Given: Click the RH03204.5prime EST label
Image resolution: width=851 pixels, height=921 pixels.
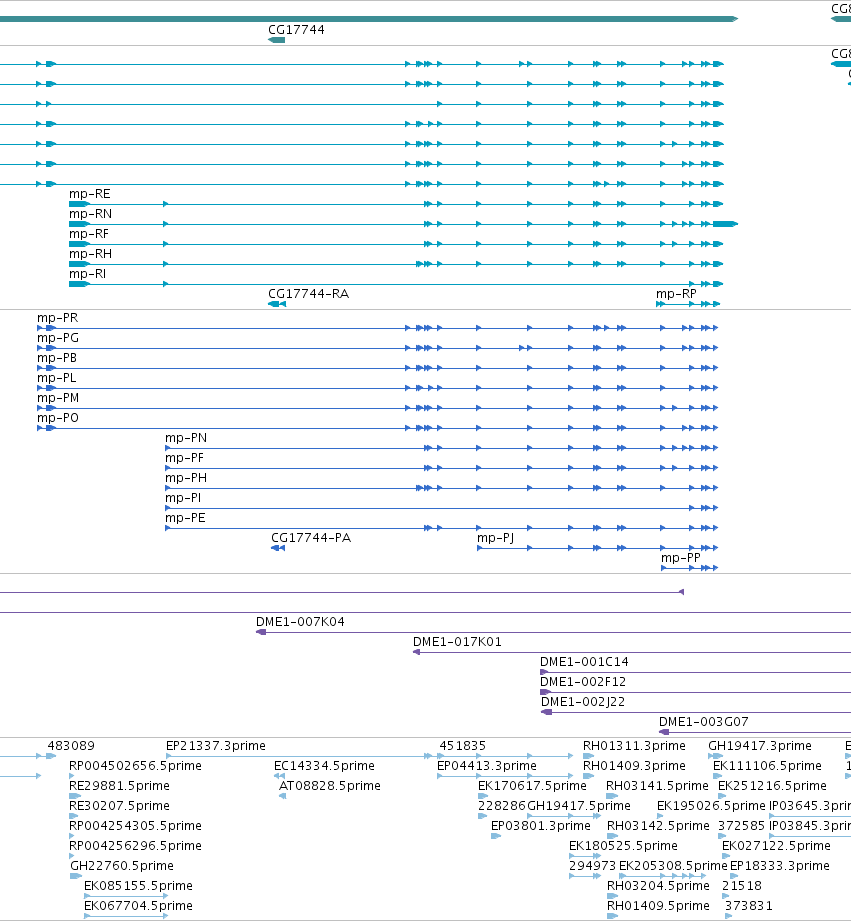Looking at the screenshot, I should coord(658,885).
